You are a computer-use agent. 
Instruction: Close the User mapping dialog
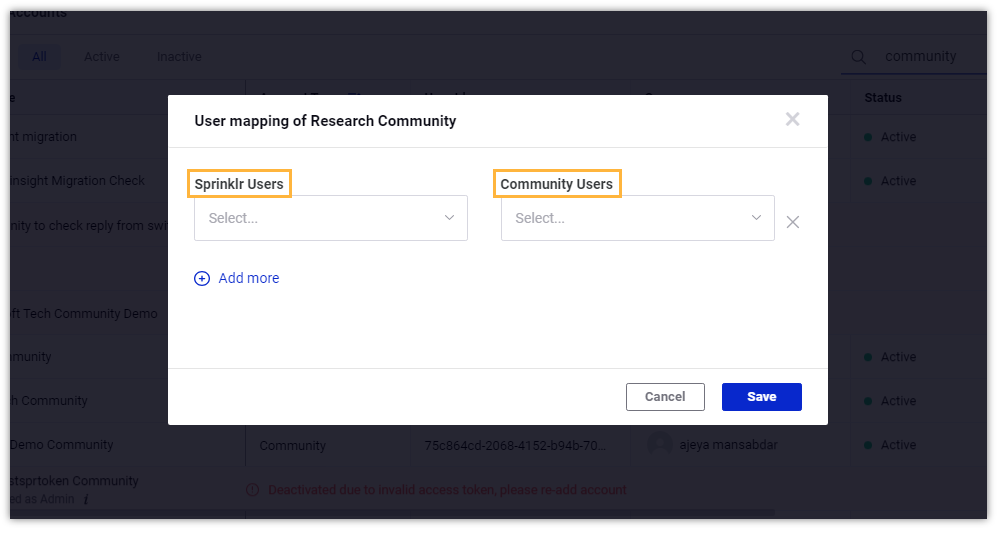point(792,119)
